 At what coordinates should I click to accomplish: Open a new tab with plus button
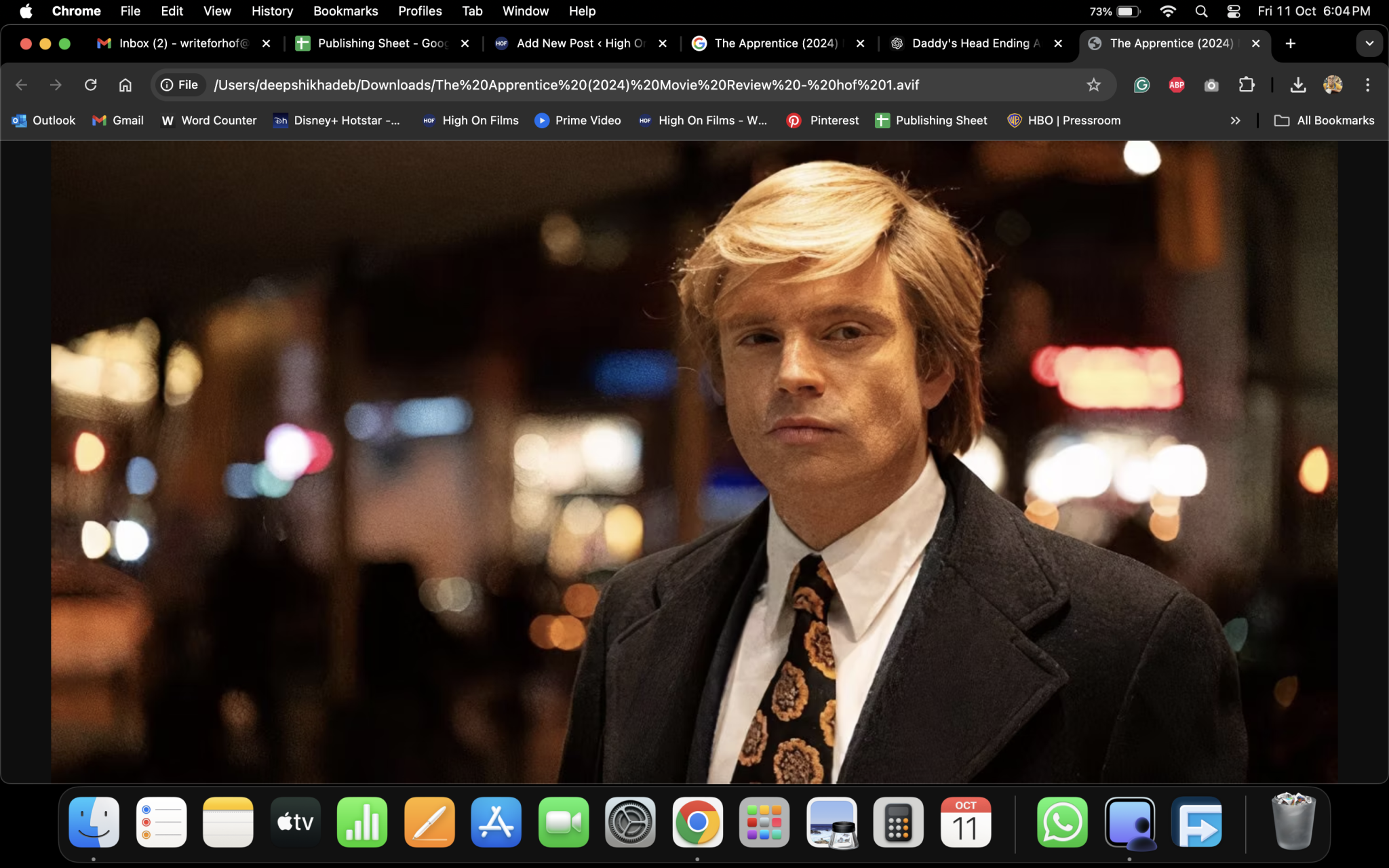1290,43
